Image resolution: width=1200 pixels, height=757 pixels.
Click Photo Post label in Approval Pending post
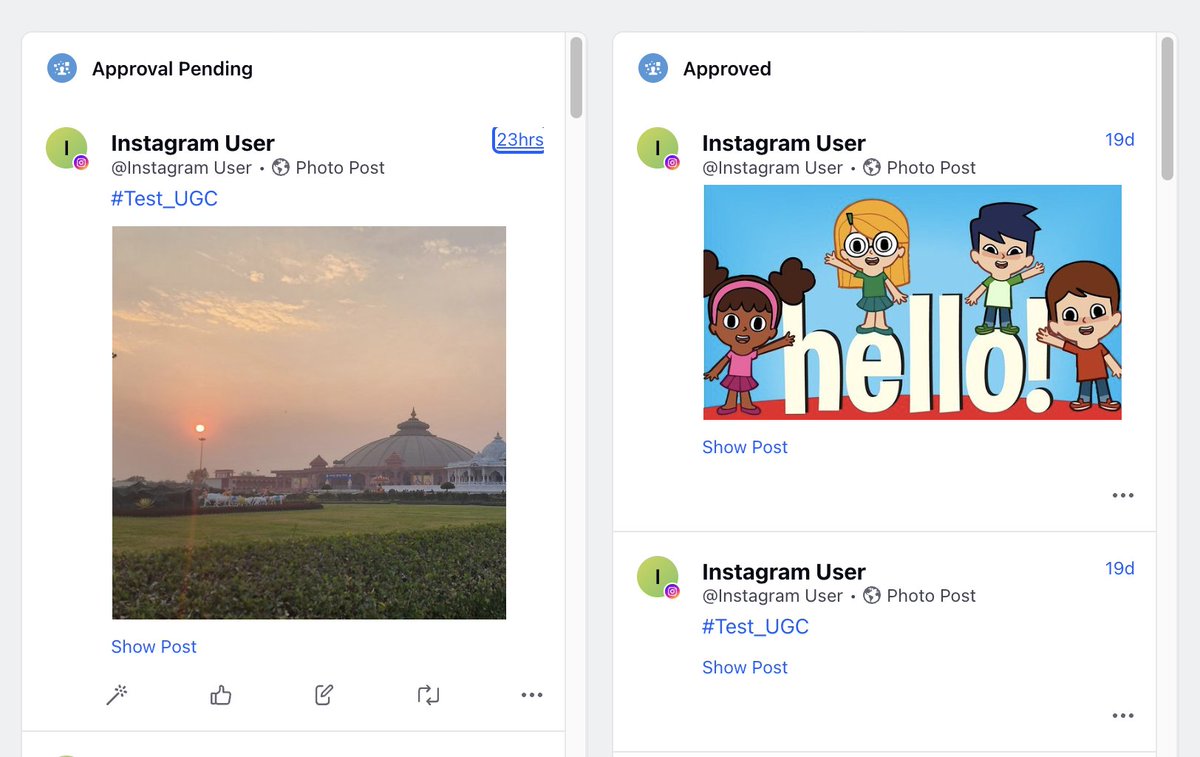340,168
